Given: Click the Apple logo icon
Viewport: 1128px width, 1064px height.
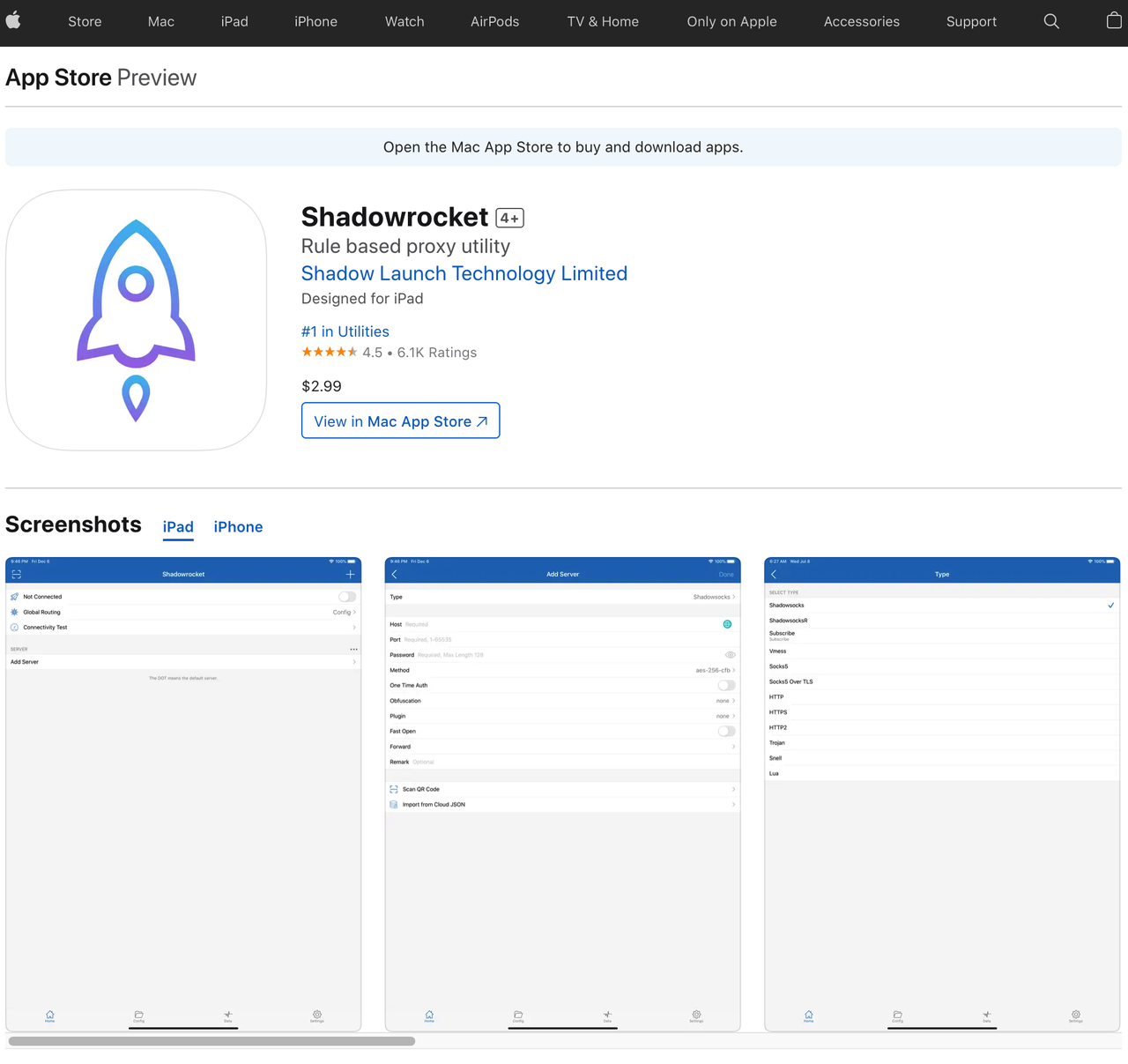Looking at the screenshot, I should pyautogui.click(x=13, y=21).
